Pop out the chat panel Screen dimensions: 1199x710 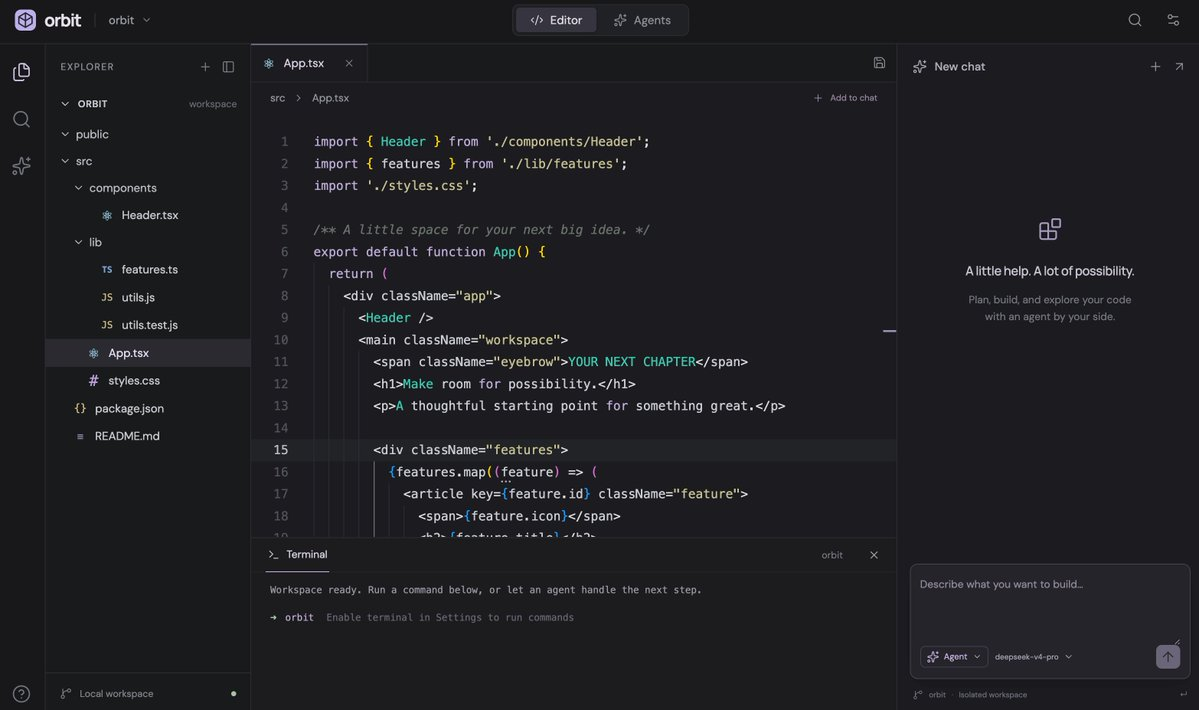(x=1179, y=66)
